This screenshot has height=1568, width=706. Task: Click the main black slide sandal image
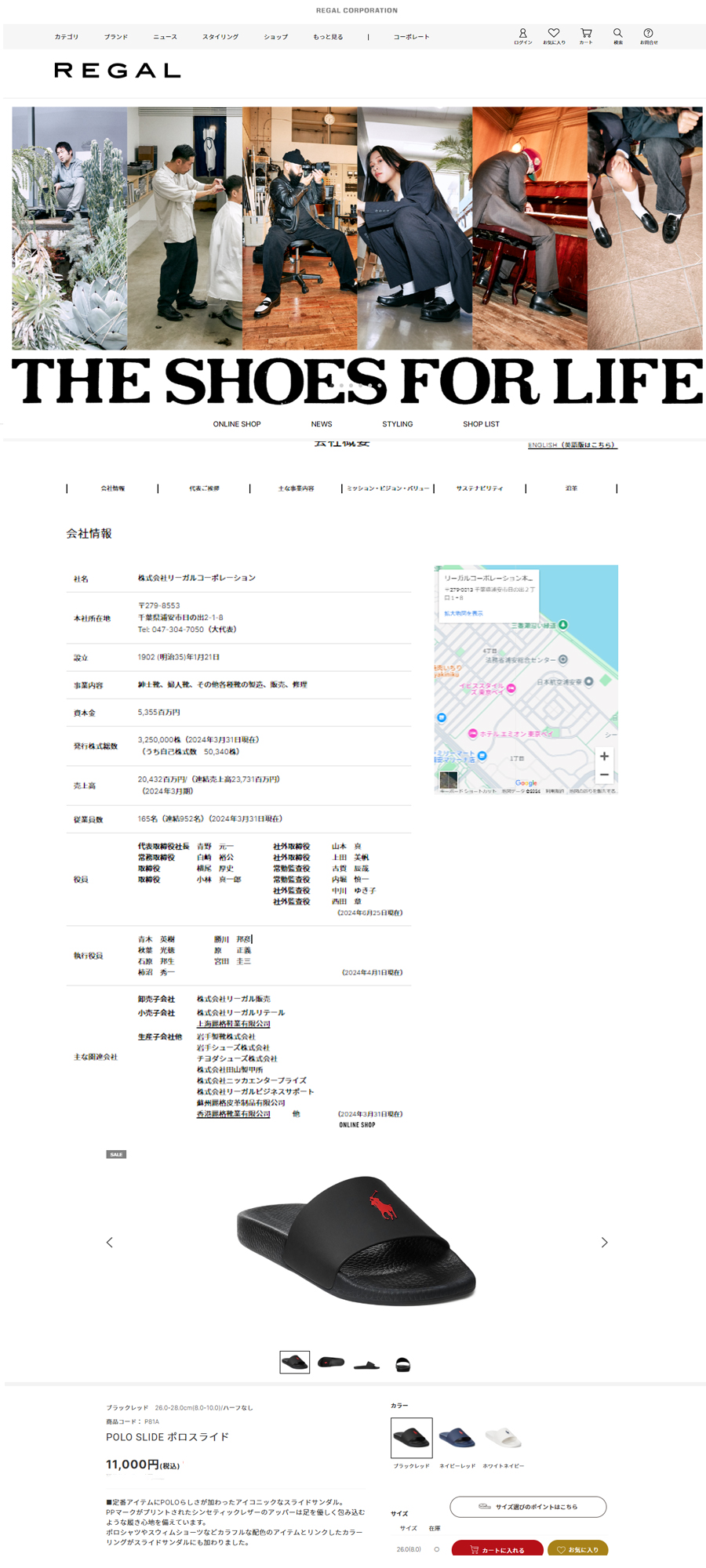(357, 1242)
